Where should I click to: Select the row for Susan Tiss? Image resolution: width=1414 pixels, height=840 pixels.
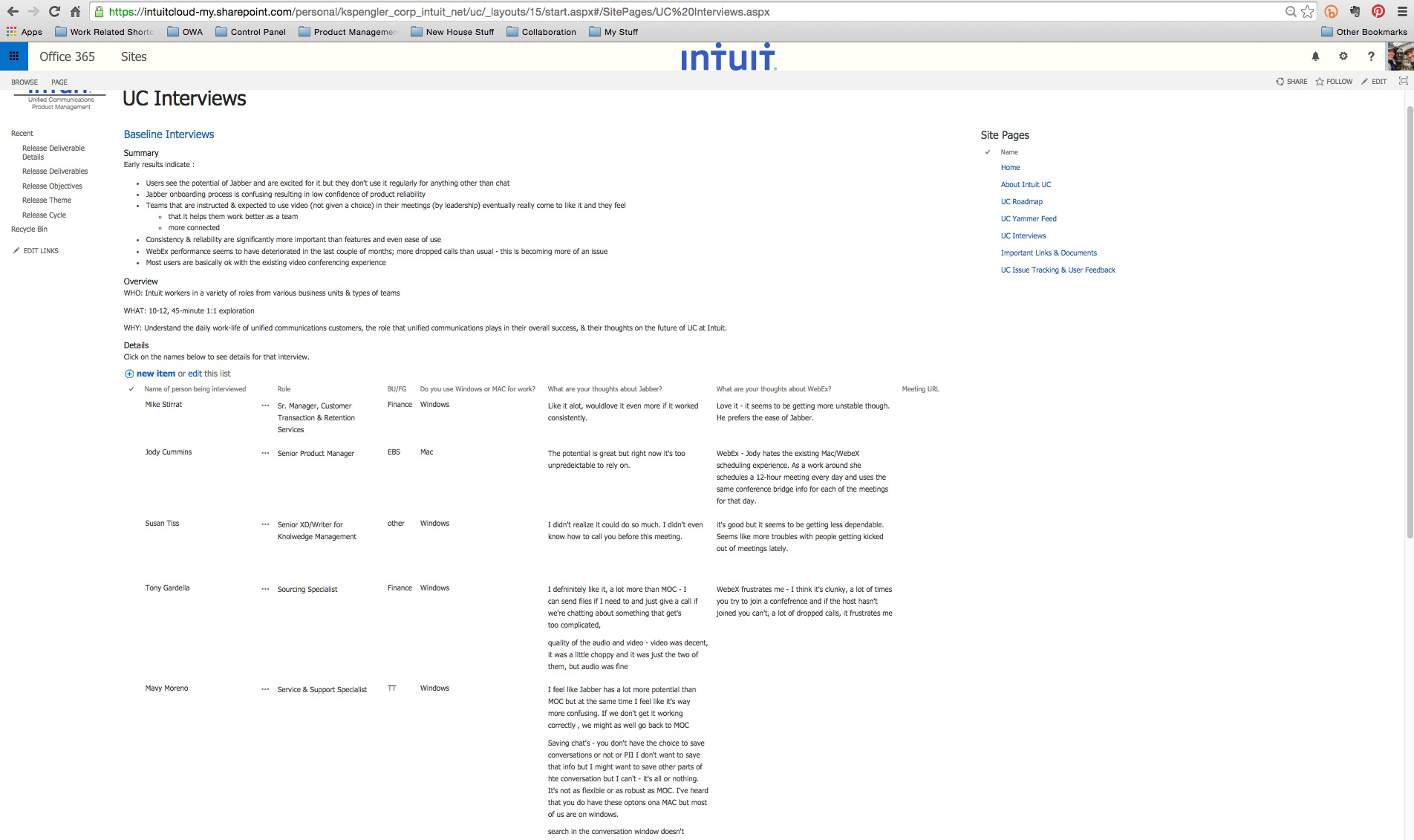162,524
